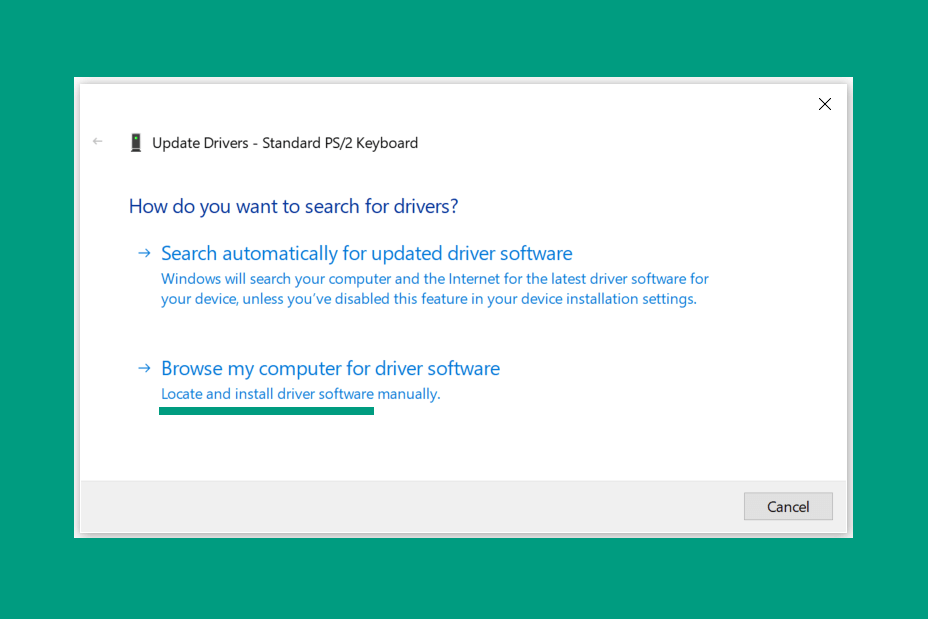
Task: Click the 'Windows will search your computer' description line
Action: click(434, 279)
